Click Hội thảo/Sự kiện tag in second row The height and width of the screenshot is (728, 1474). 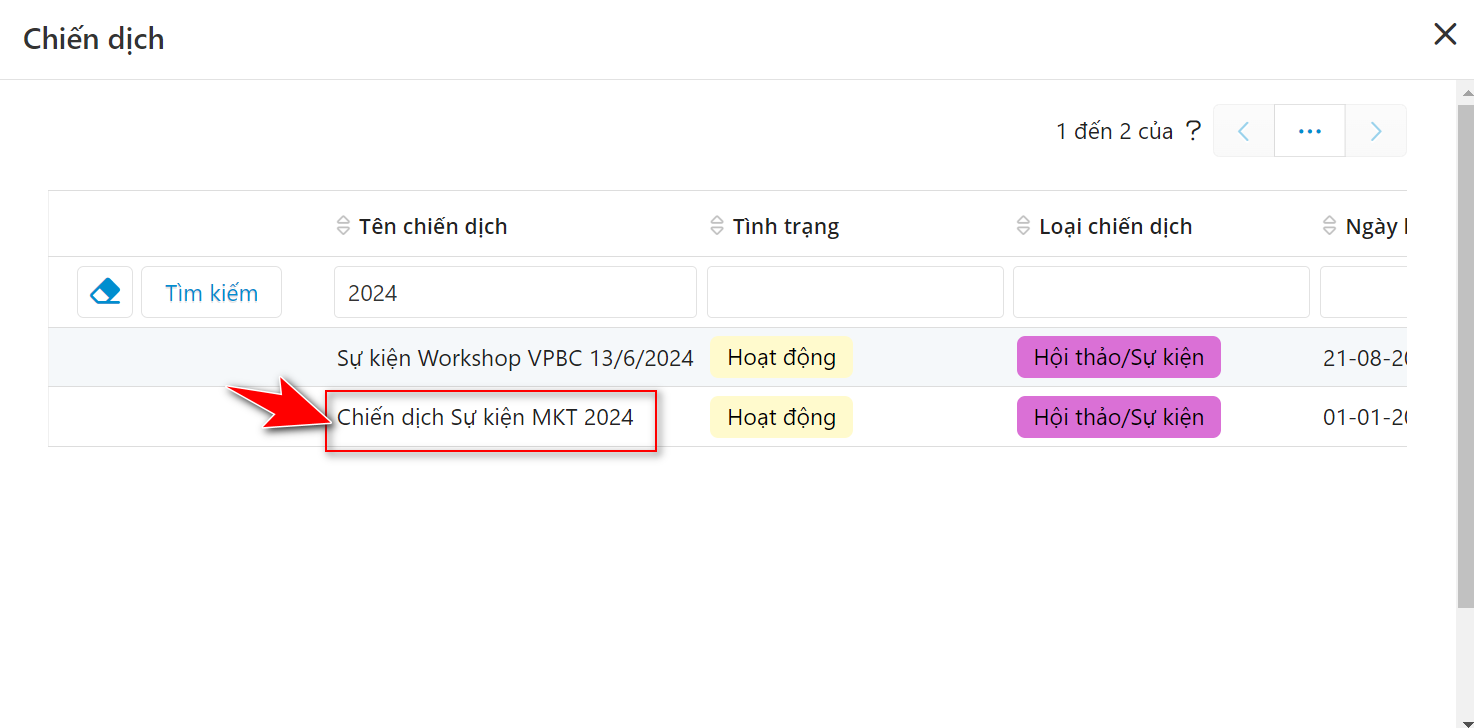tap(1118, 417)
